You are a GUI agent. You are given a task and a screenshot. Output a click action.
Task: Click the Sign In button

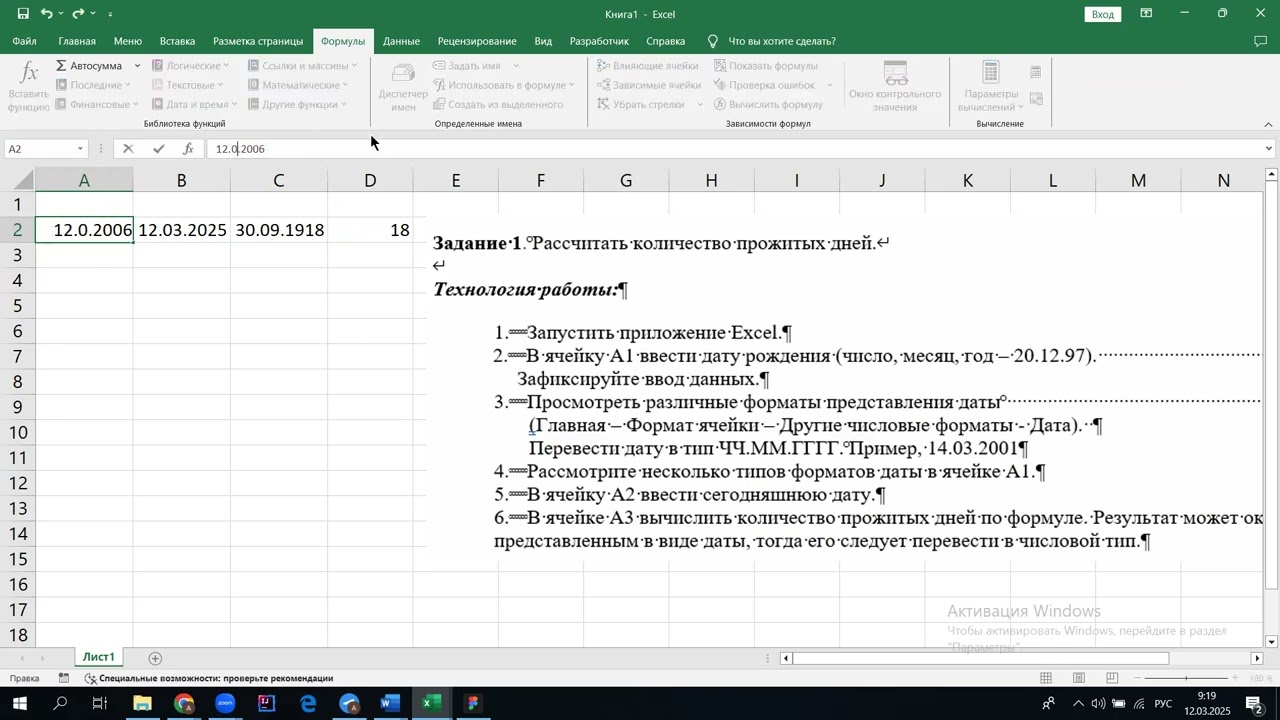1103,14
